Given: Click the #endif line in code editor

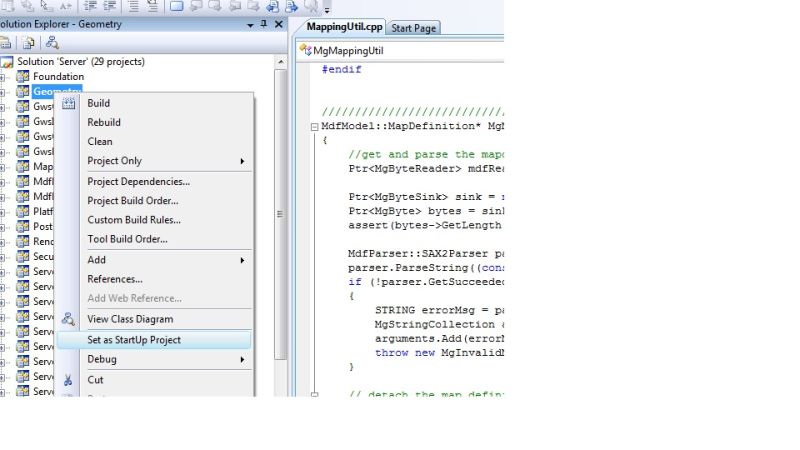Looking at the screenshot, I should click(341, 69).
